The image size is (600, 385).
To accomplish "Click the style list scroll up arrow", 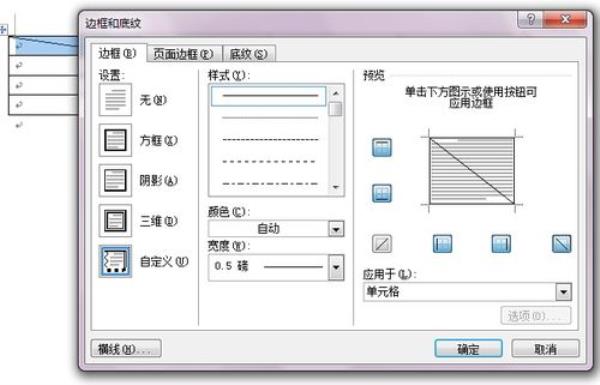I will coord(336,93).
